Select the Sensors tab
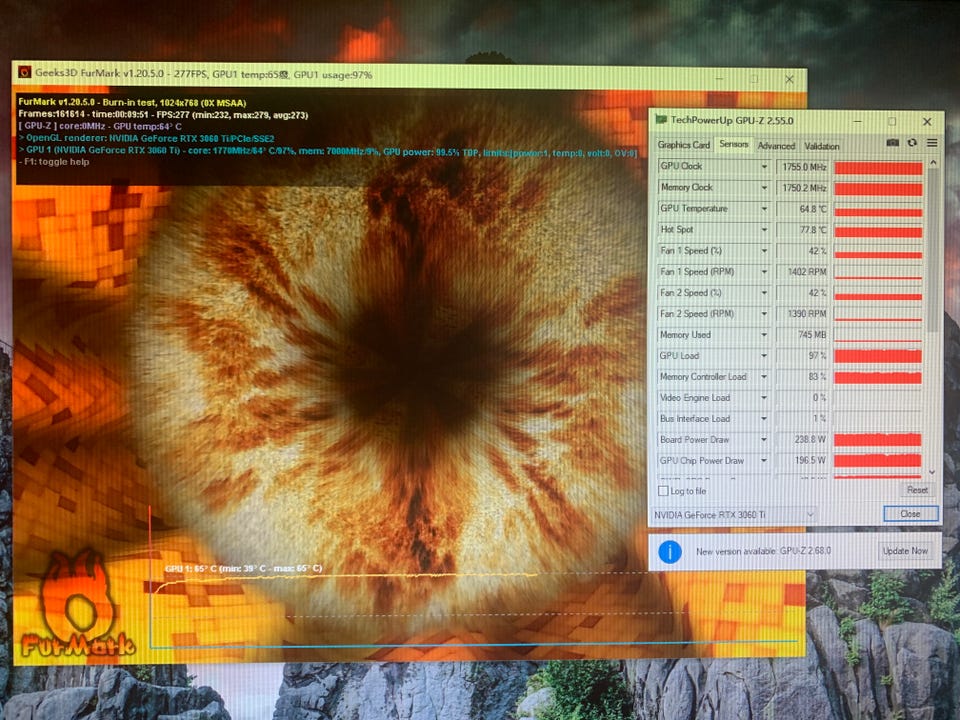960x720 pixels. click(x=733, y=144)
